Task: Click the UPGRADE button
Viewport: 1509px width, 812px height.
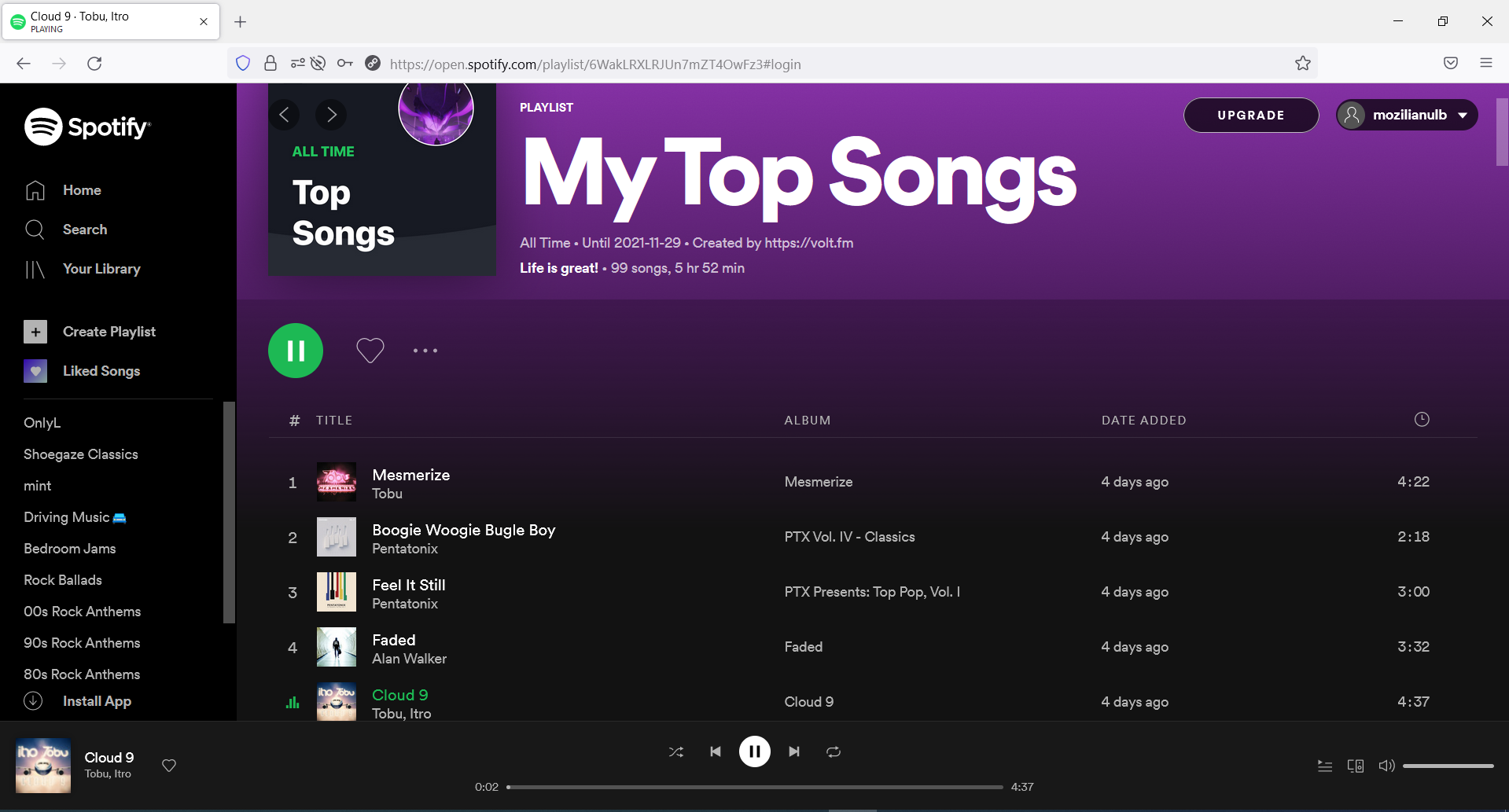Action: coord(1250,115)
